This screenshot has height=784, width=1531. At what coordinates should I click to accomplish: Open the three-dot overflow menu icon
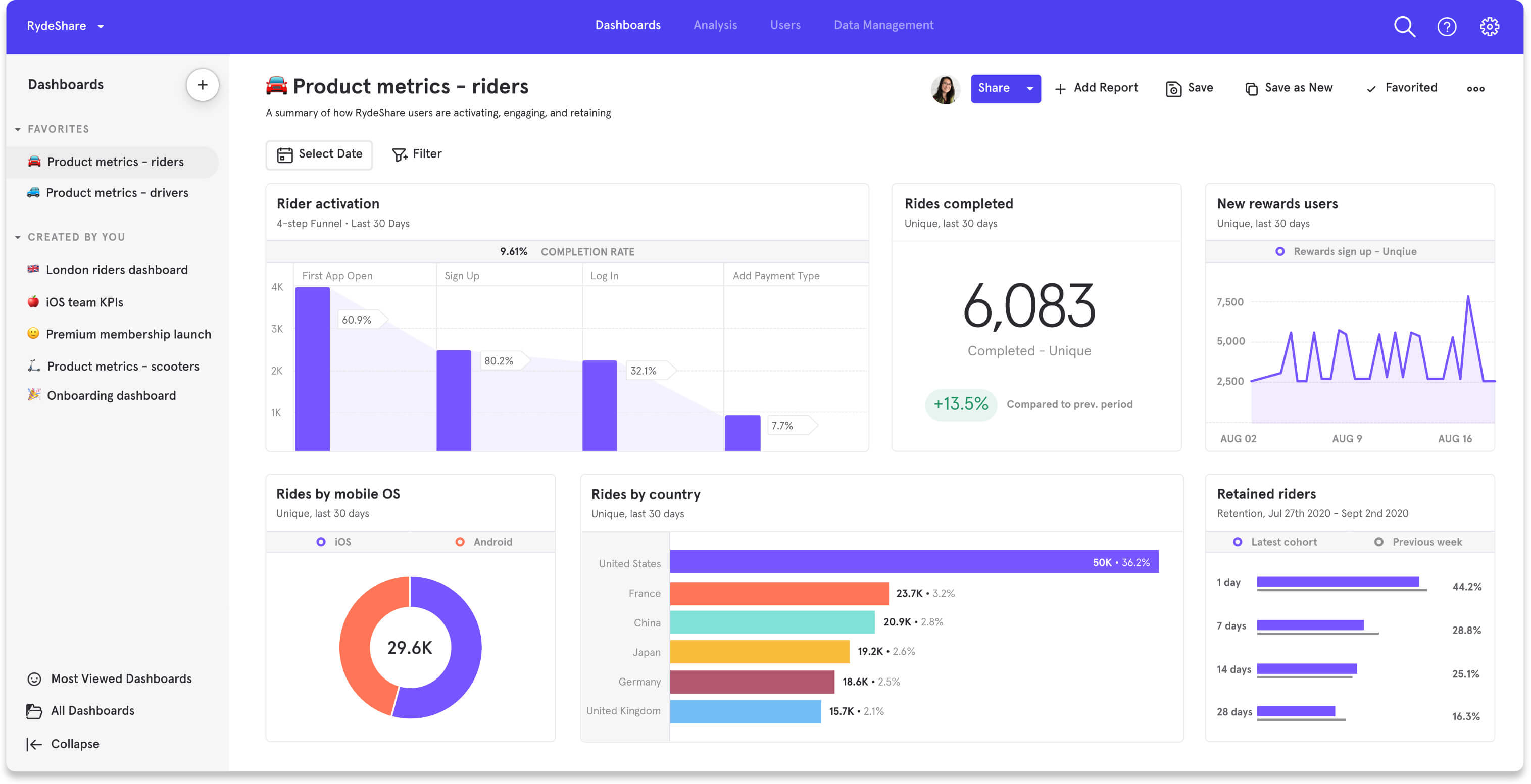click(x=1476, y=89)
